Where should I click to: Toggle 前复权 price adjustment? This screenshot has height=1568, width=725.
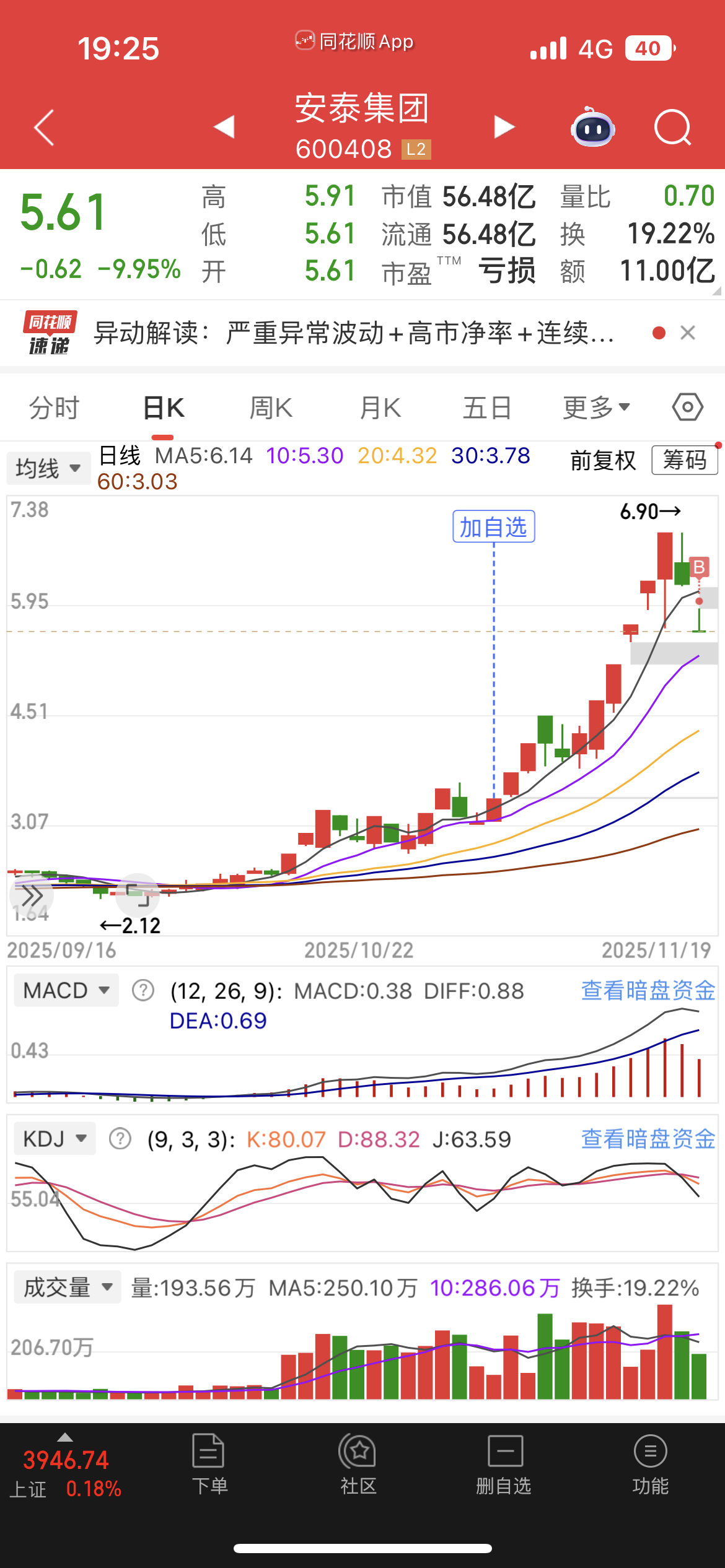tap(603, 460)
